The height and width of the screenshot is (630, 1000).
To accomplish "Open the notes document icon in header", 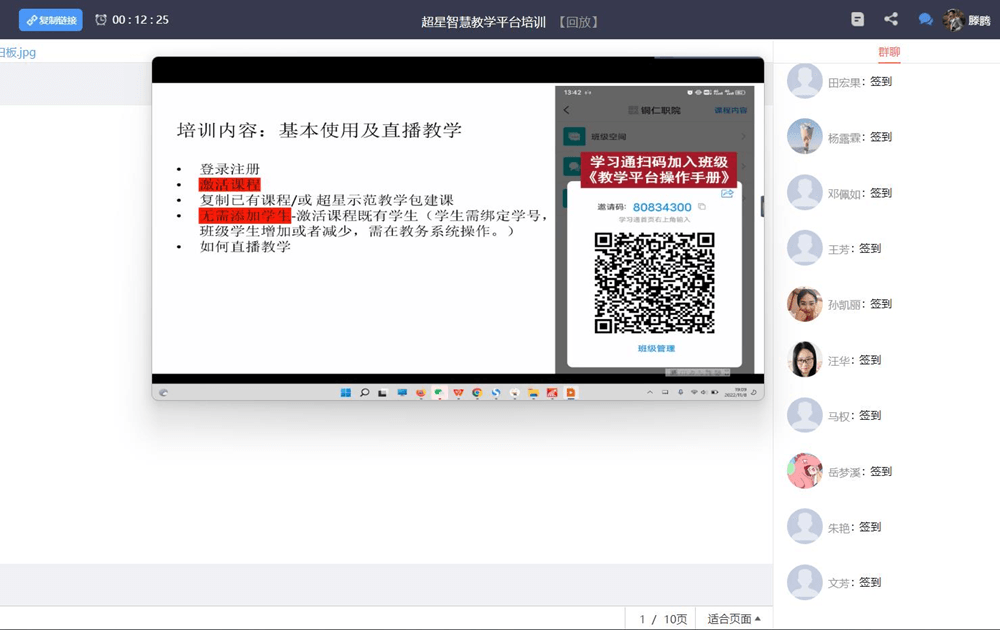I will pos(858,19).
